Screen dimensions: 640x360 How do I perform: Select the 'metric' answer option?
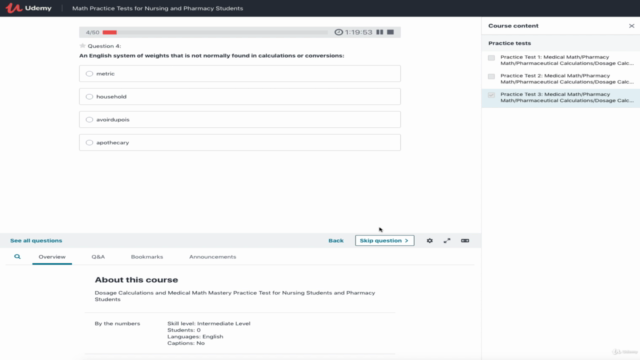click(x=240, y=73)
